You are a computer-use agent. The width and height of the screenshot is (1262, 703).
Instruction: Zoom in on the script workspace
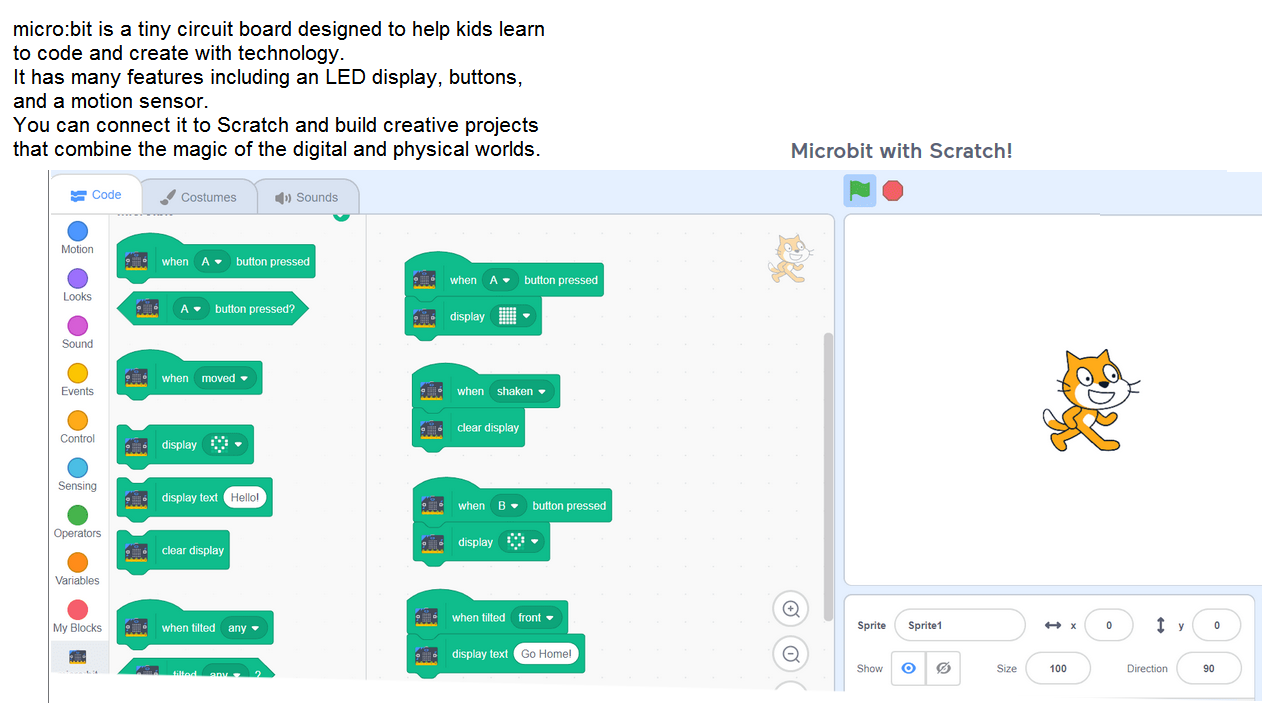791,609
